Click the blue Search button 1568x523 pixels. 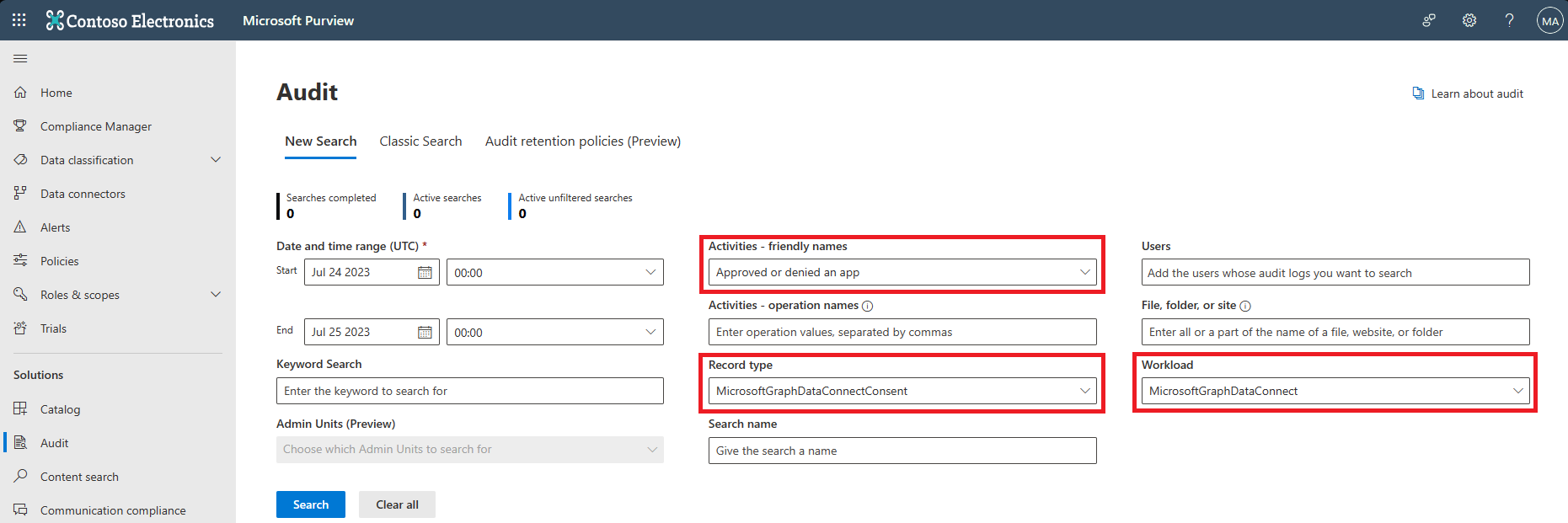click(311, 504)
